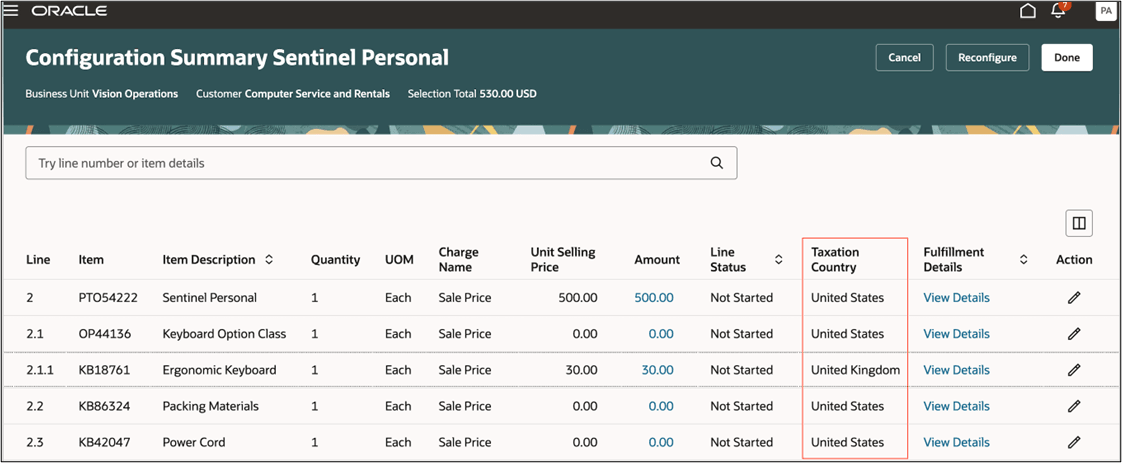Open the PA user profile avatar
Image resolution: width=1122 pixels, height=463 pixels.
(1105, 11)
